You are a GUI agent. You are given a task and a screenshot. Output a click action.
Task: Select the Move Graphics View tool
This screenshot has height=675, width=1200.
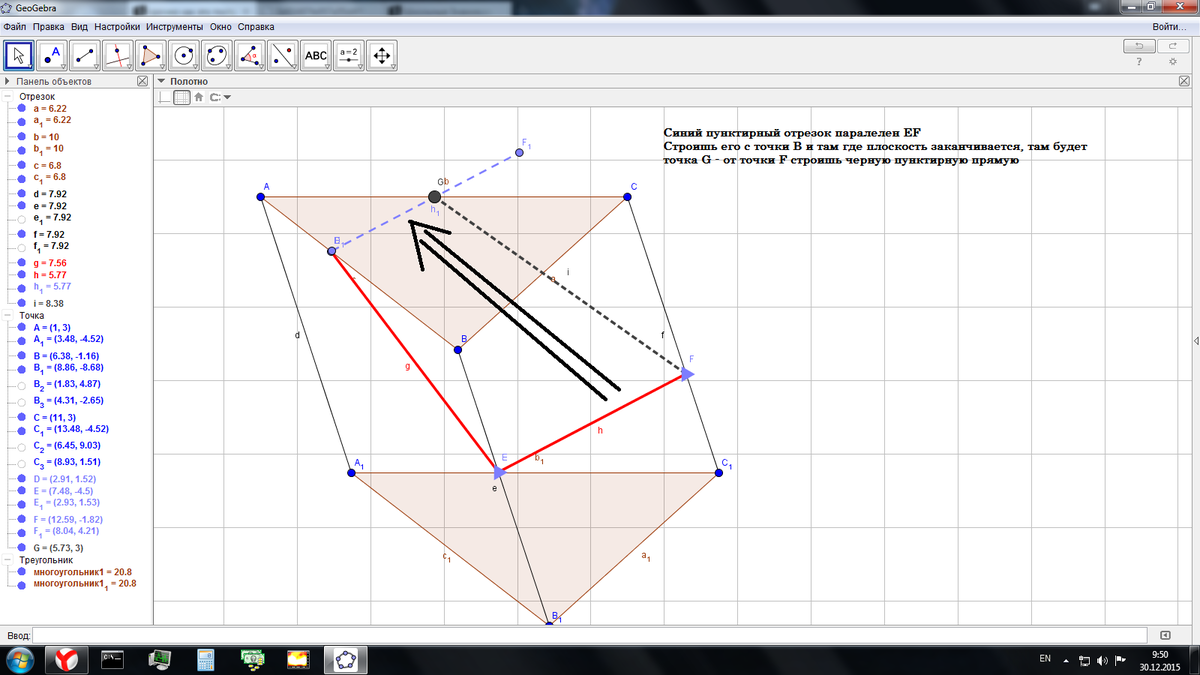click(382, 55)
